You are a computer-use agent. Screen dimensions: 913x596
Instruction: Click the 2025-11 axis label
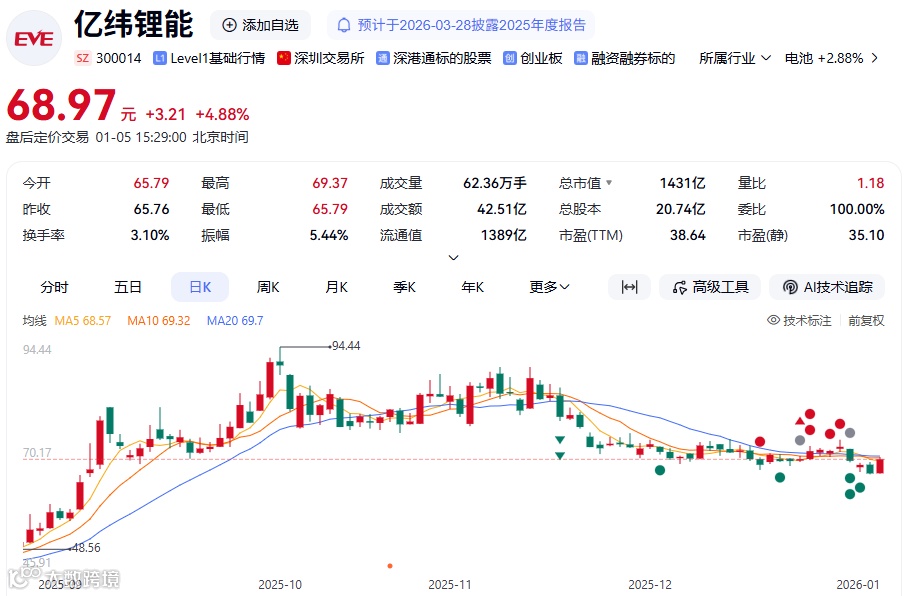(x=450, y=584)
